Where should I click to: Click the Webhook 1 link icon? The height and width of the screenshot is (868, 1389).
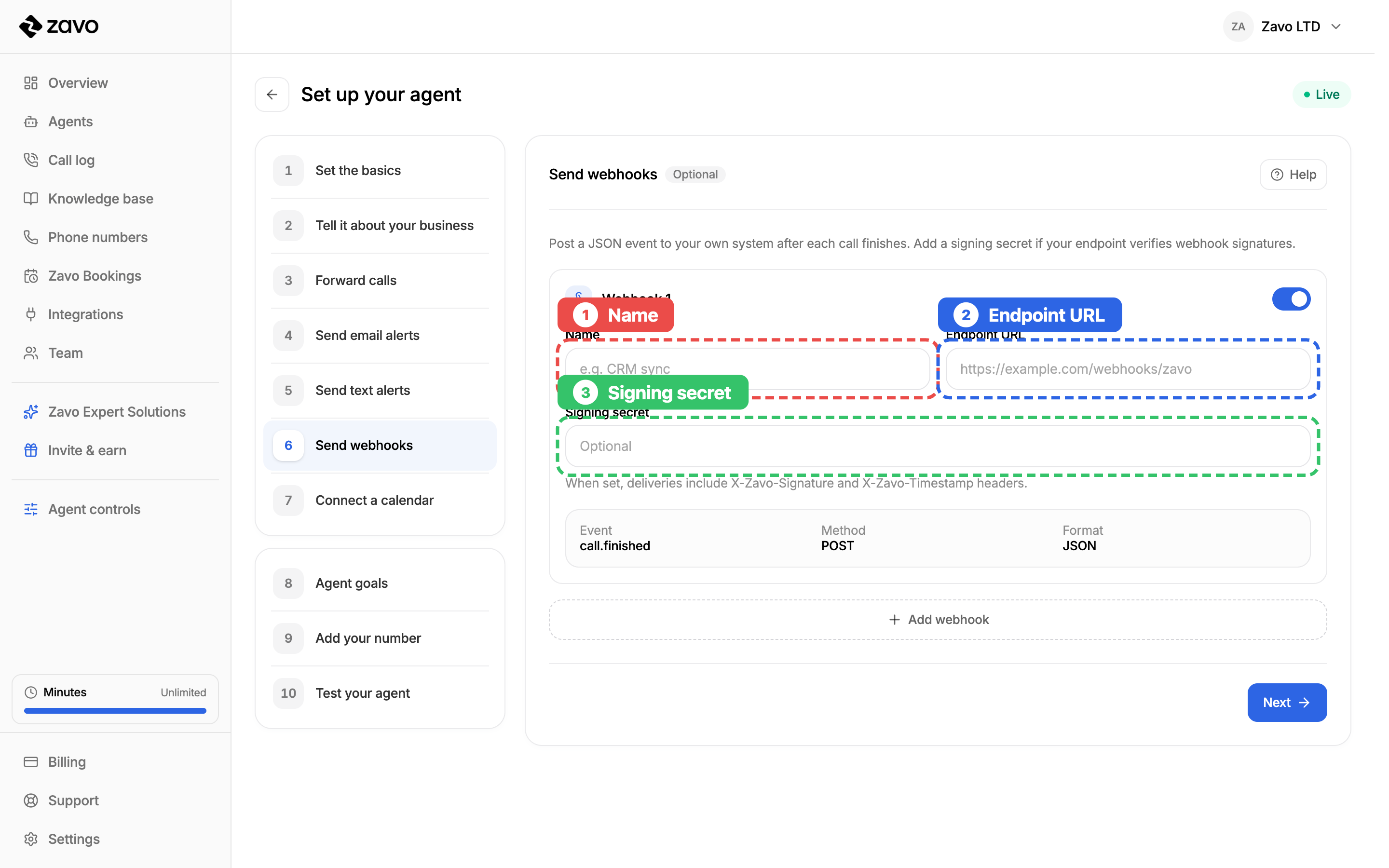click(x=579, y=294)
